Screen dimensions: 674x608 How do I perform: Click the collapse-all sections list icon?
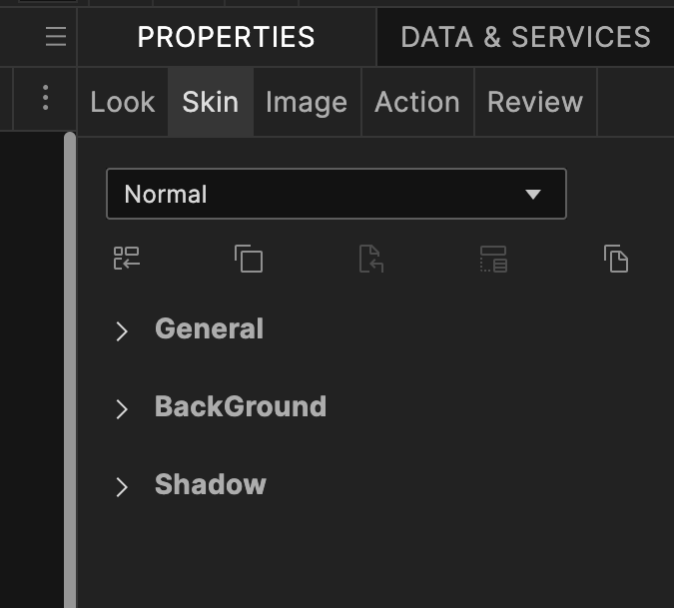pyautogui.click(x=127, y=259)
